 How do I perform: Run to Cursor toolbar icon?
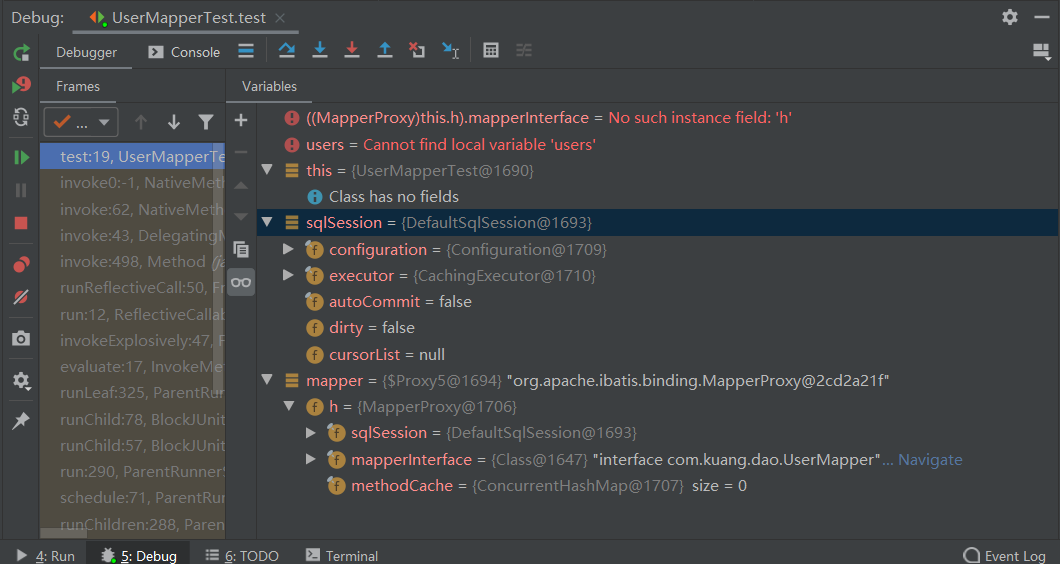pos(450,50)
